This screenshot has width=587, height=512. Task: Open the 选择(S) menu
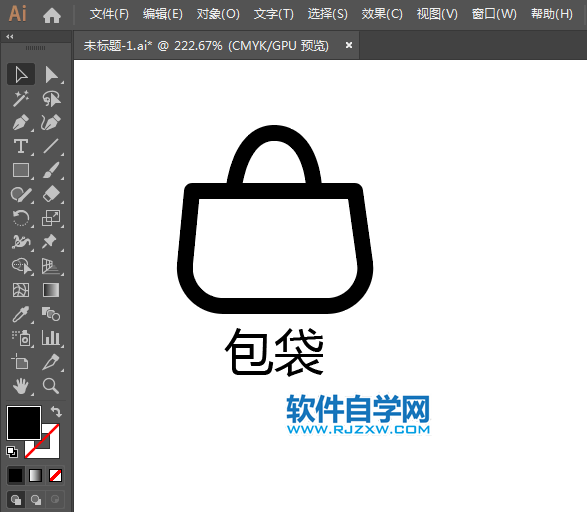pyautogui.click(x=328, y=14)
